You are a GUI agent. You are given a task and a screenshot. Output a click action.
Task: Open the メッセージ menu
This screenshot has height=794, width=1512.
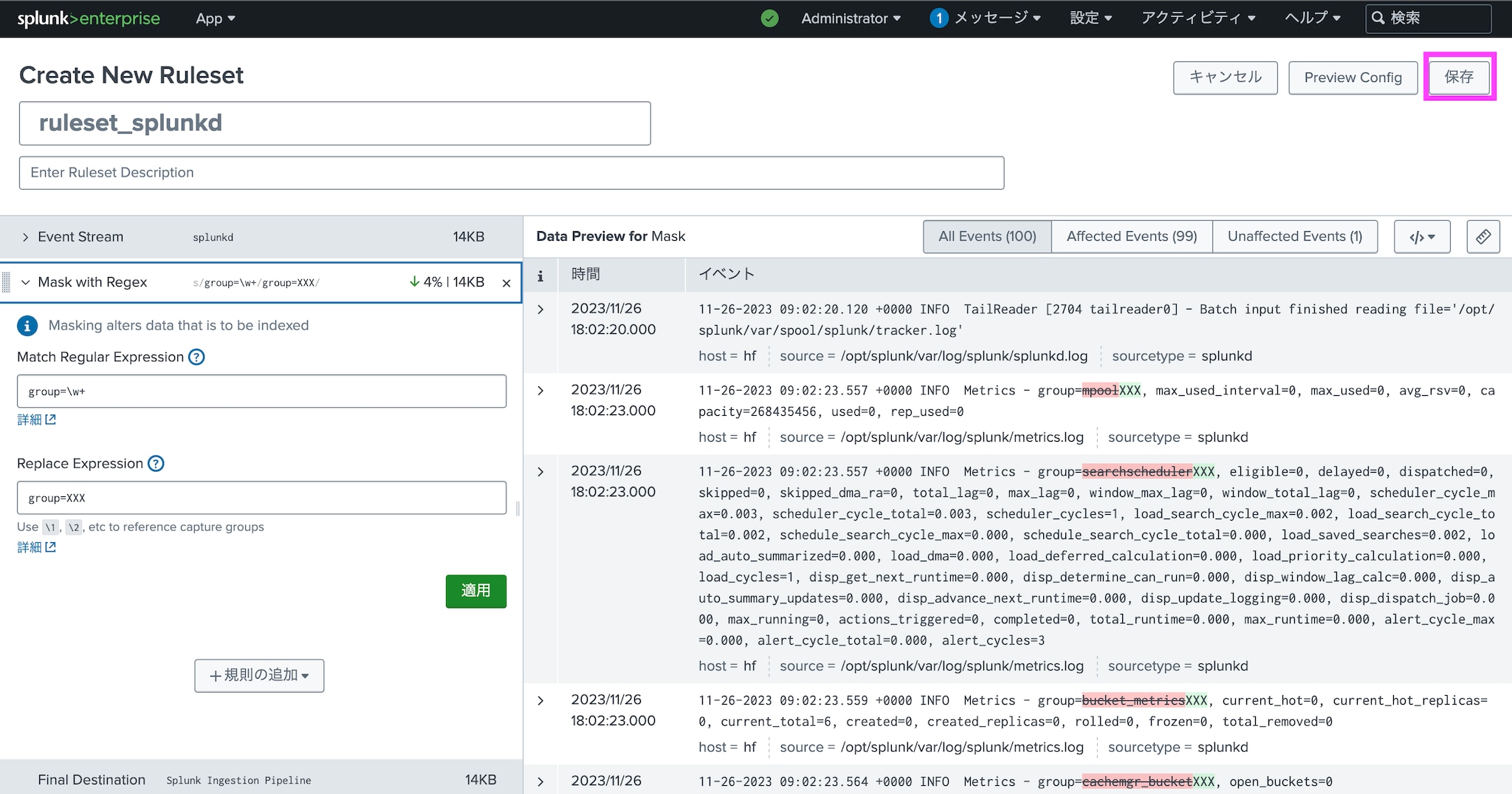tap(997, 18)
